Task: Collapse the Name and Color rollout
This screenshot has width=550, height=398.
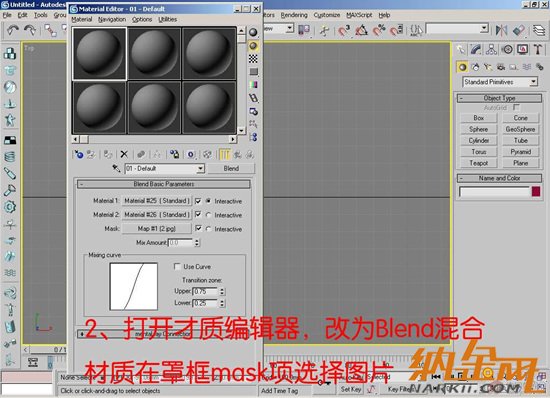Action: click(499, 178)
